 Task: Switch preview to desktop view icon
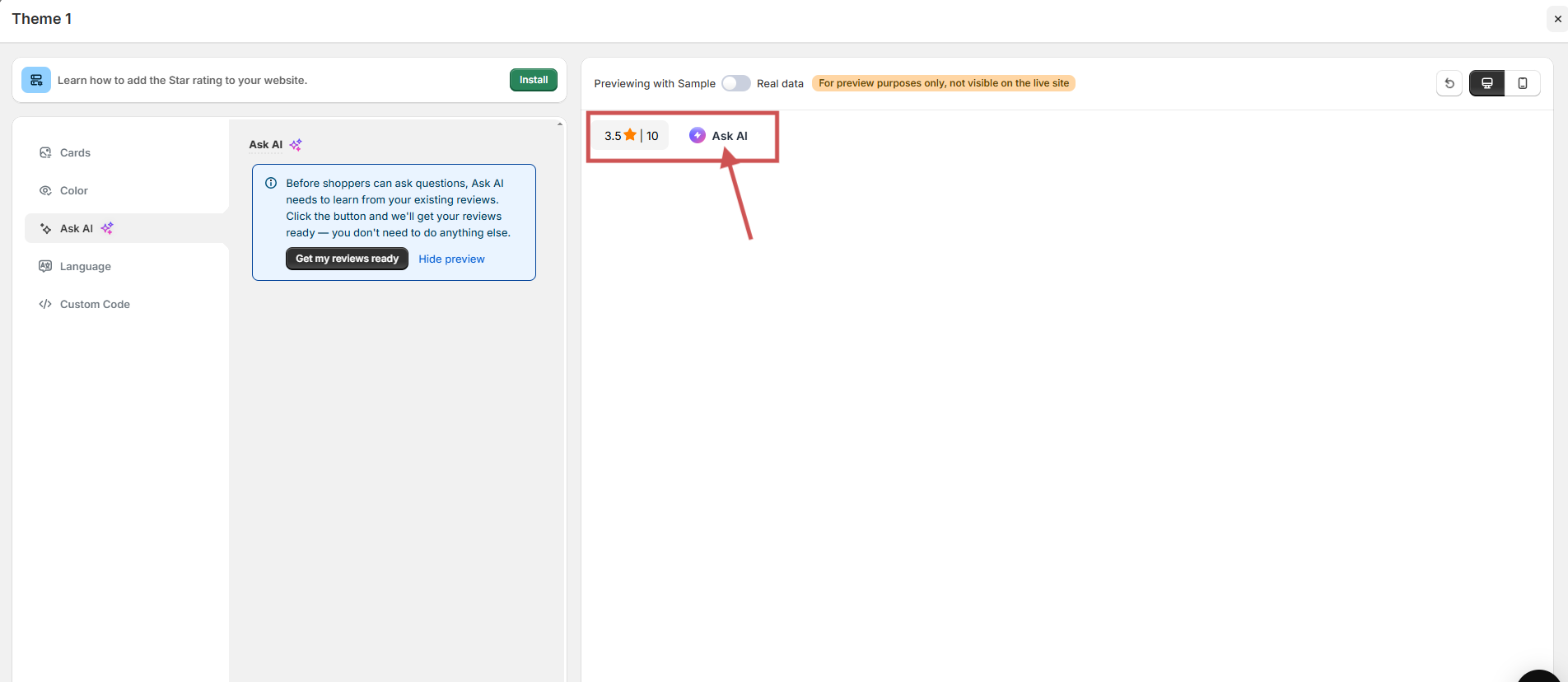[x=1487, y=83]
